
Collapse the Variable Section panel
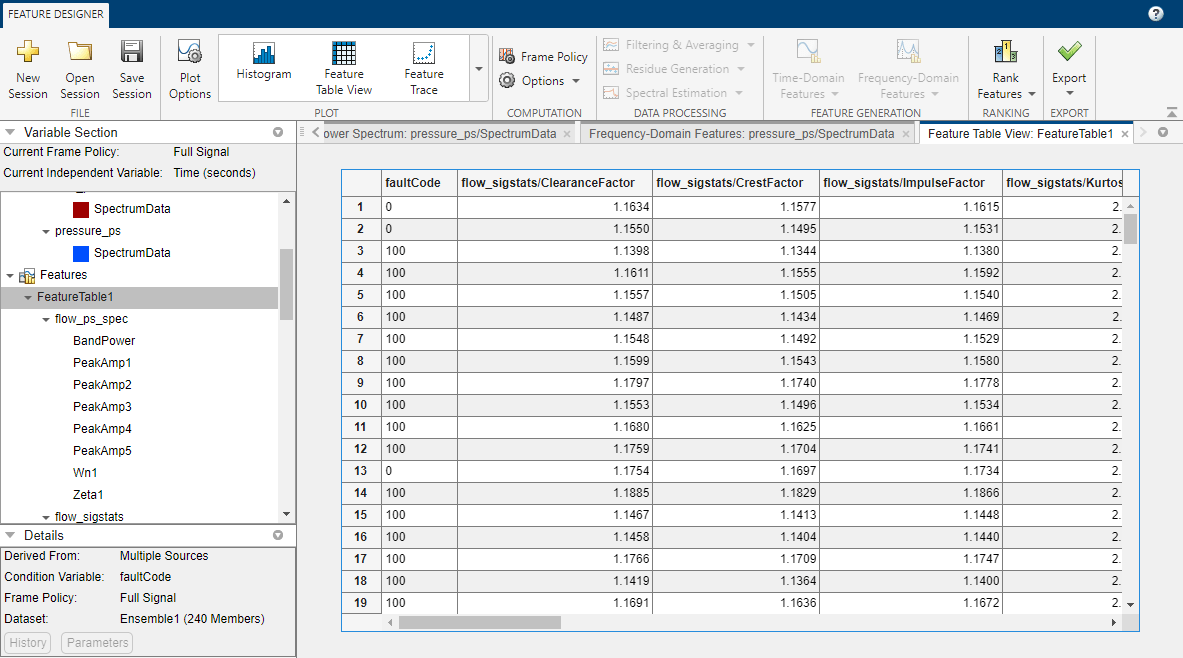11,132
